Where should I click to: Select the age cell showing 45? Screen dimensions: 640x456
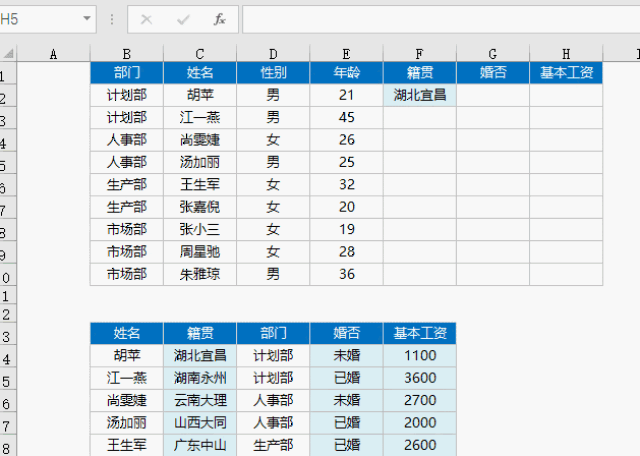click(346, 118)
